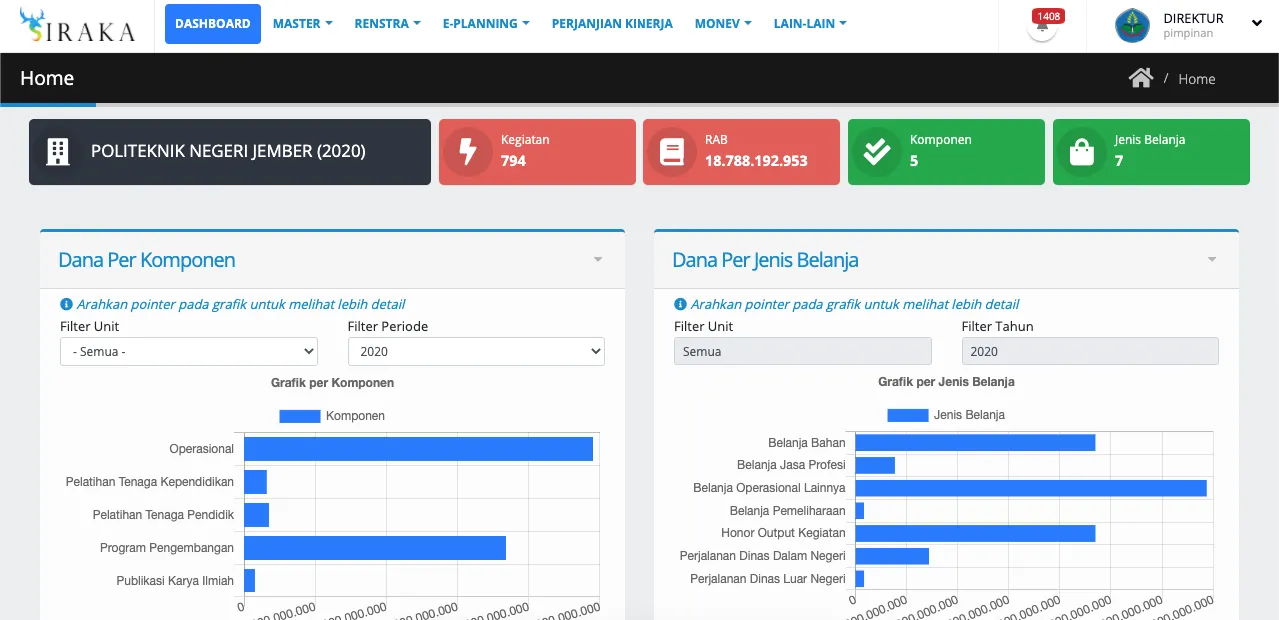The image size is (1279, 620).
Task: Open the LAIN-LAIN dropdown menu
Action: click(810, 24)
